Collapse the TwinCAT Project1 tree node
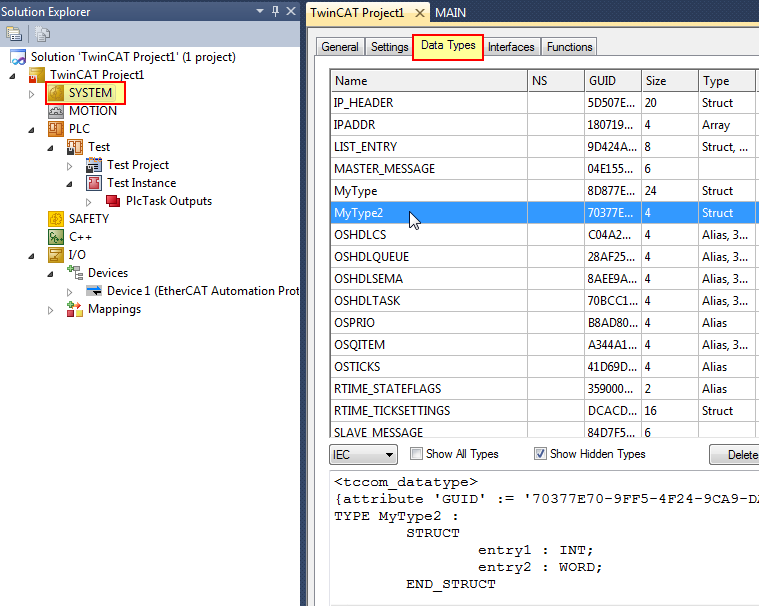759x606 pixels. pos(13,76)
